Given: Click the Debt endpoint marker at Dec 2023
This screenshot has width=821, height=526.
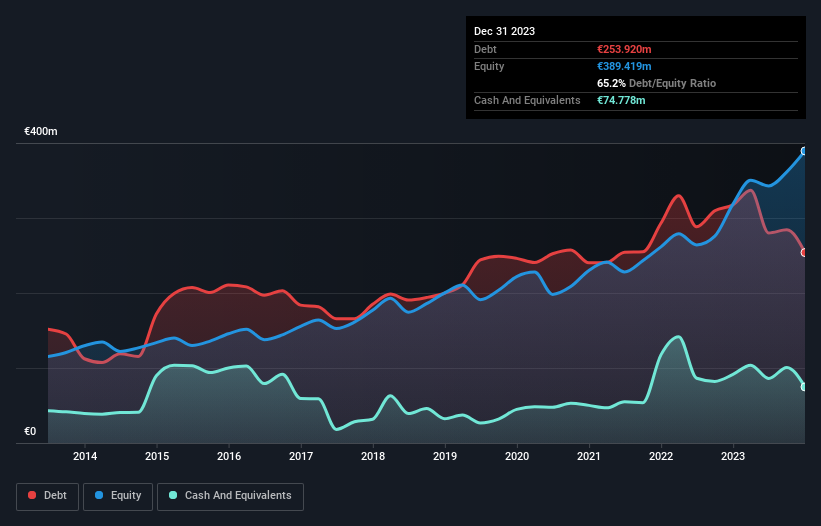Looking at the screenshot, I should coord(804,253).
